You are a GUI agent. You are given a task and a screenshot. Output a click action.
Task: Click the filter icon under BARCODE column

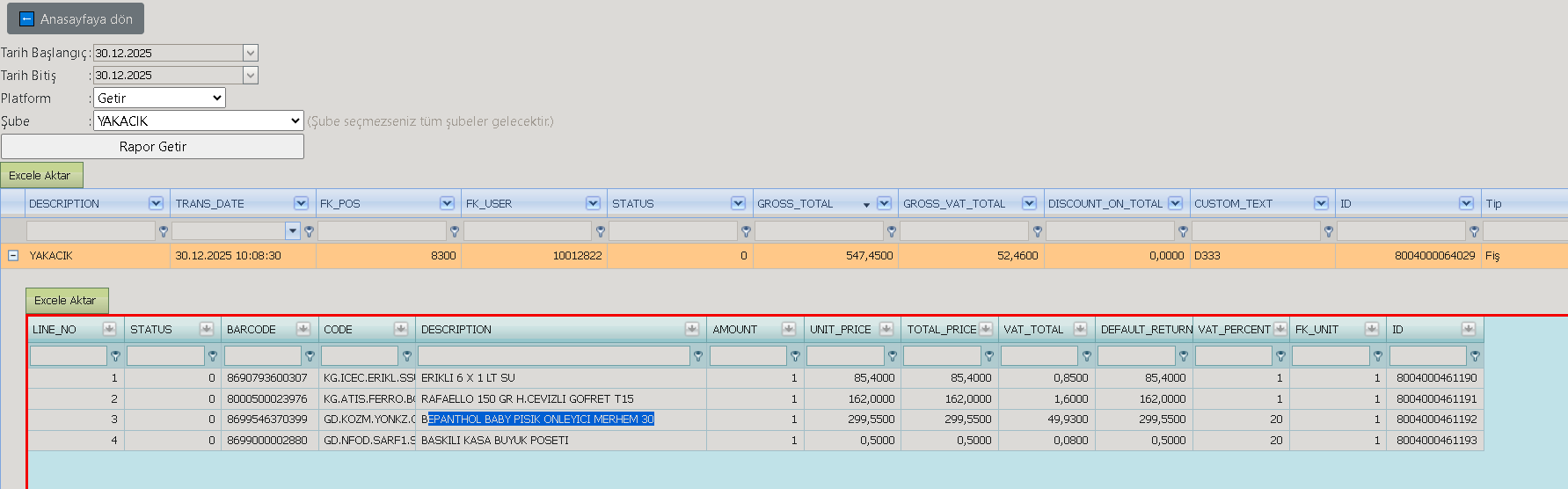[x=310, y=356]
